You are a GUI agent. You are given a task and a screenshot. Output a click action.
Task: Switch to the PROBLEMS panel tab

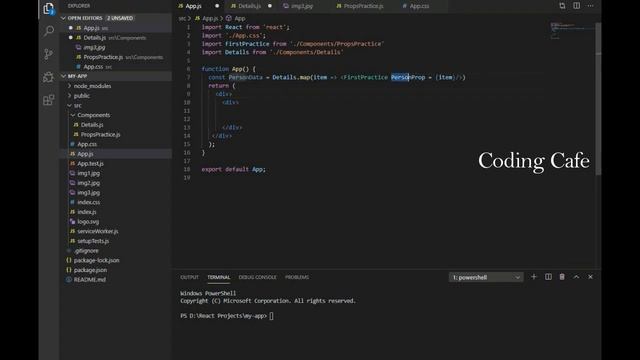pos(297,277)
